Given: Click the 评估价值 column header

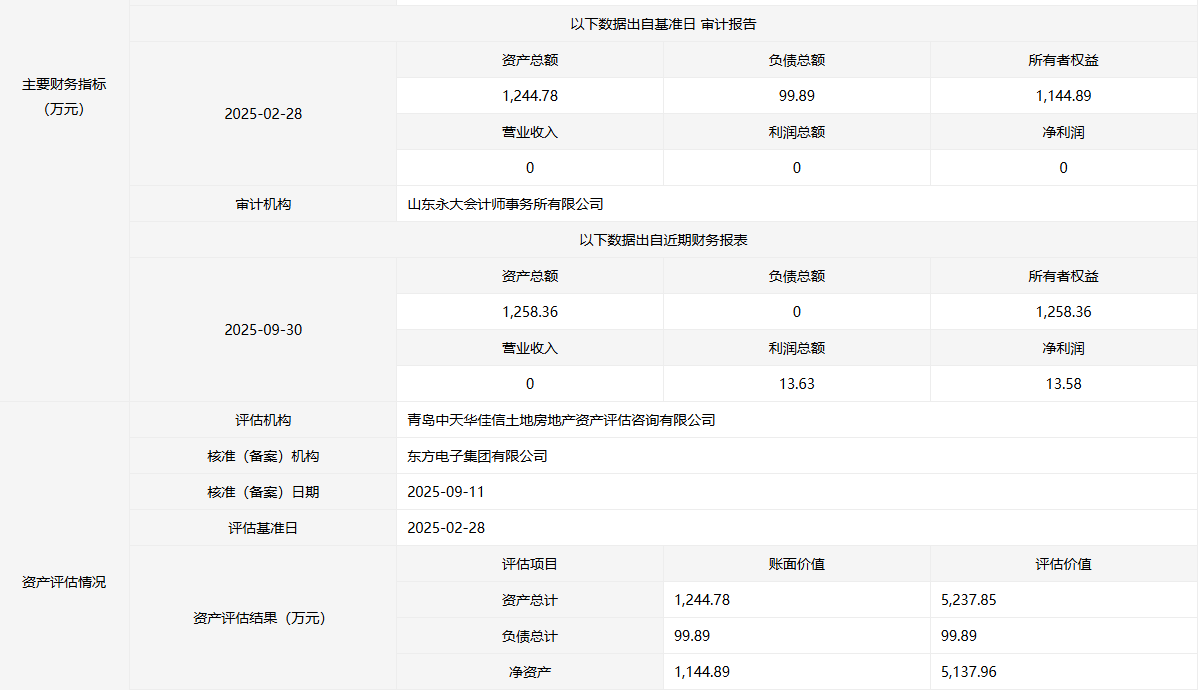Looking at the screenshot, I should point(1063,564).
